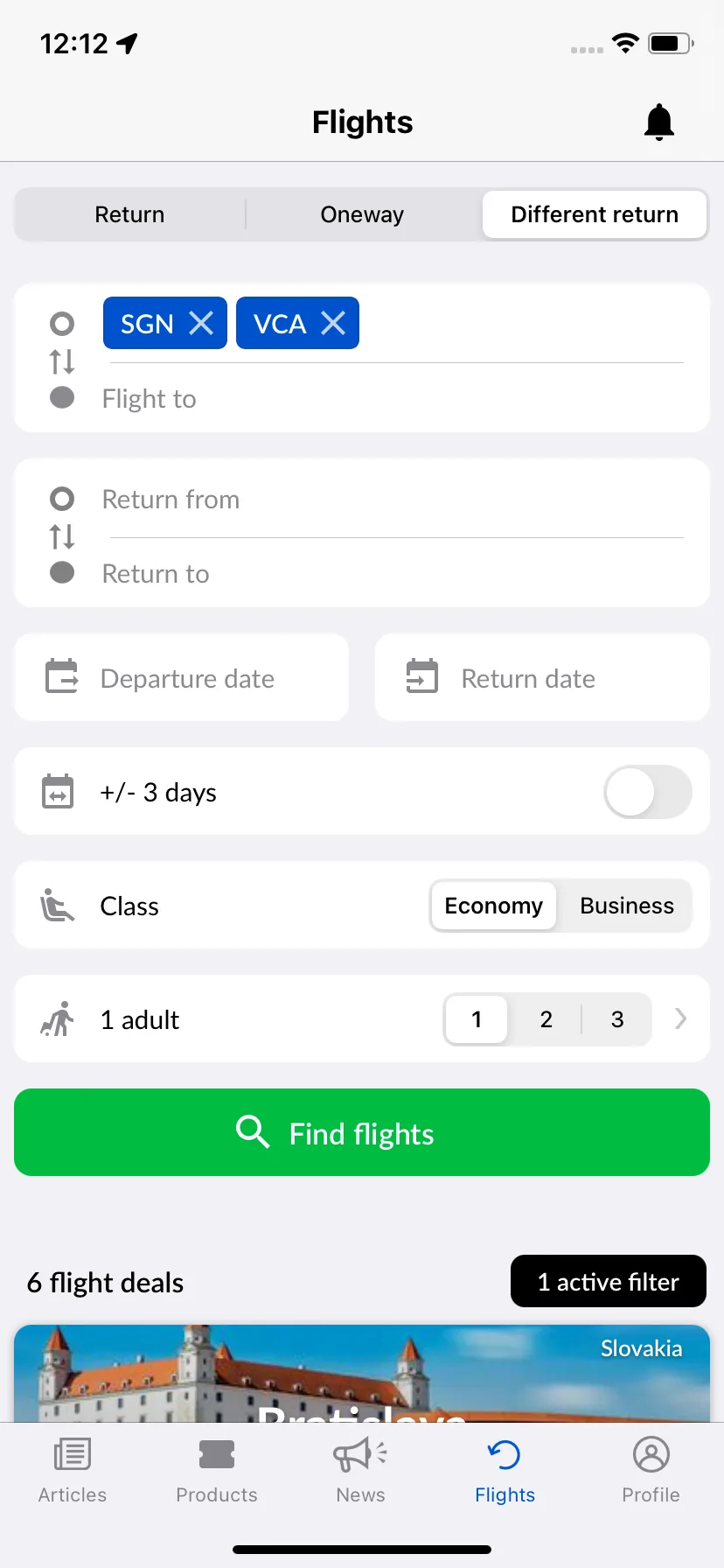Viewport: 724px width, 1568px height.
Task: Swap return from and return to arrows
Action: (62, 535)
